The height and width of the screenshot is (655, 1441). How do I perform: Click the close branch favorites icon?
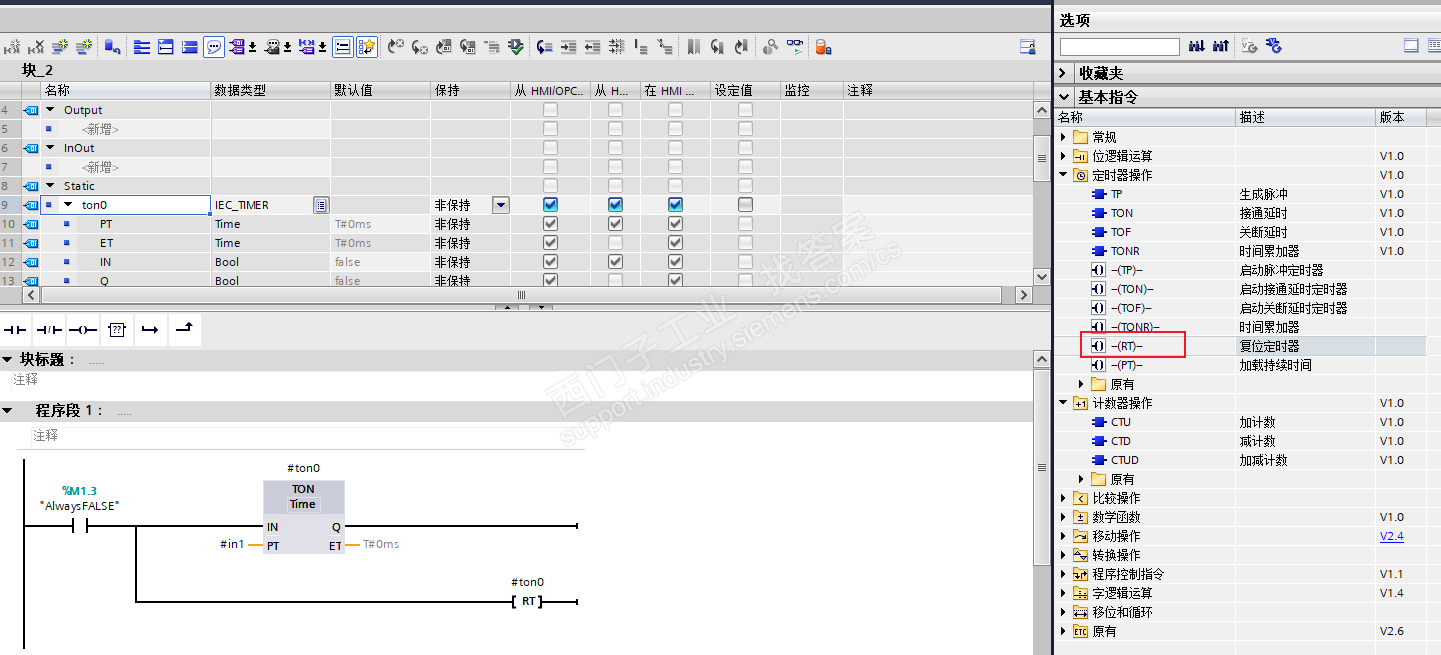[x=184, y=329]
